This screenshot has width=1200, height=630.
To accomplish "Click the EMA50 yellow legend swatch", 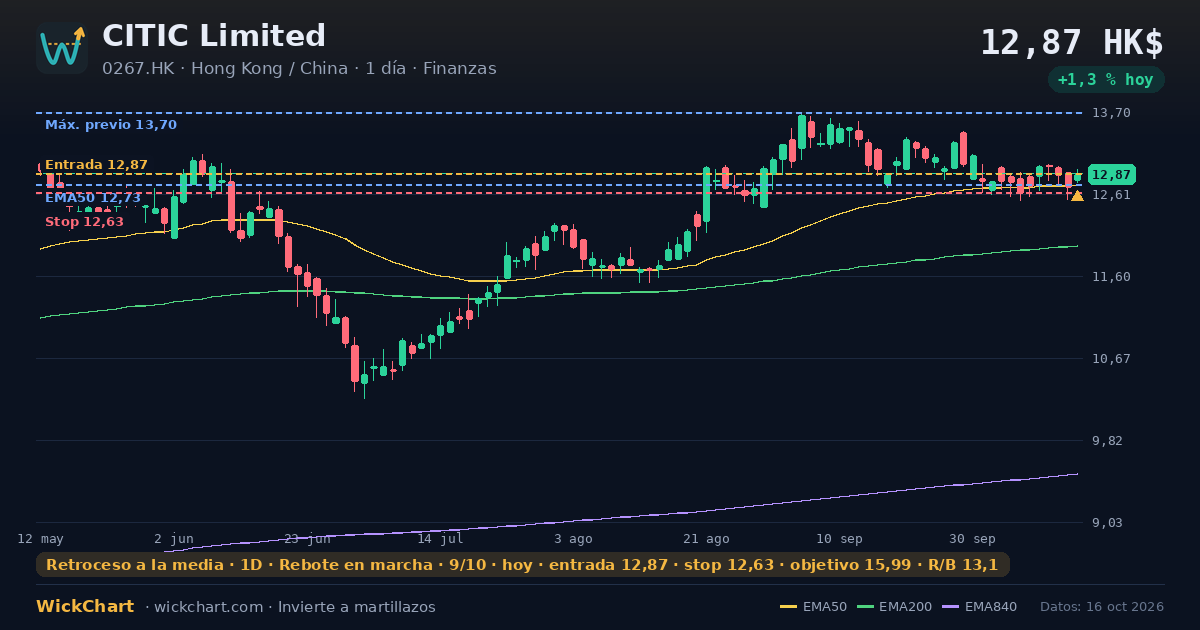I will click(x=788, y=607).
